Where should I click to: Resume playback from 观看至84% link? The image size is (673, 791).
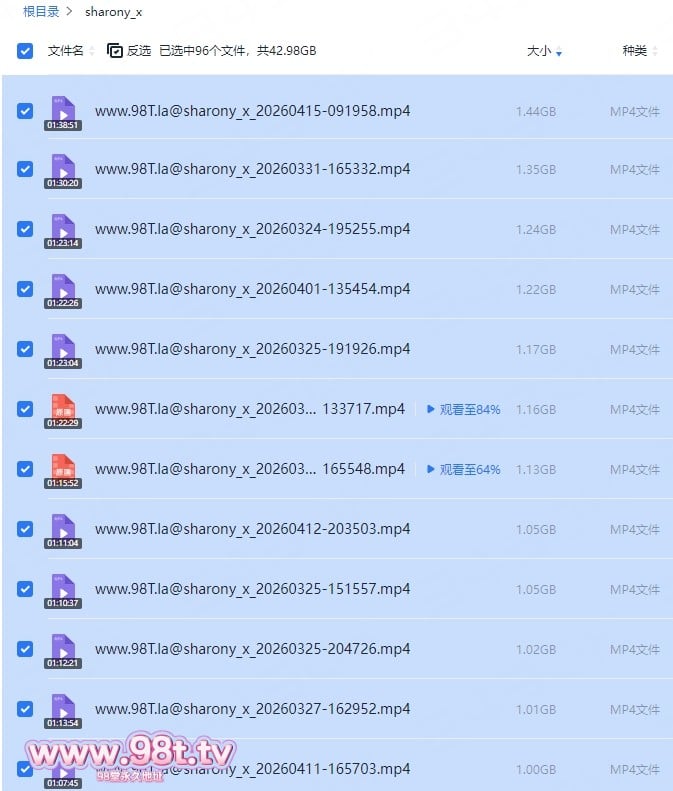[x=463, y=409]
